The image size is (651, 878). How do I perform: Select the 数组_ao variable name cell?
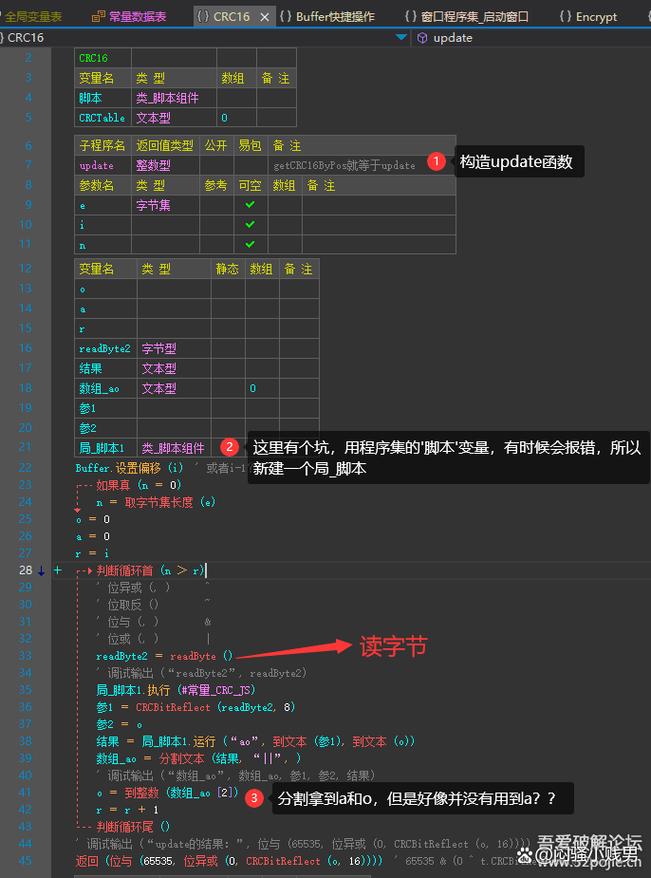[106, 389]
